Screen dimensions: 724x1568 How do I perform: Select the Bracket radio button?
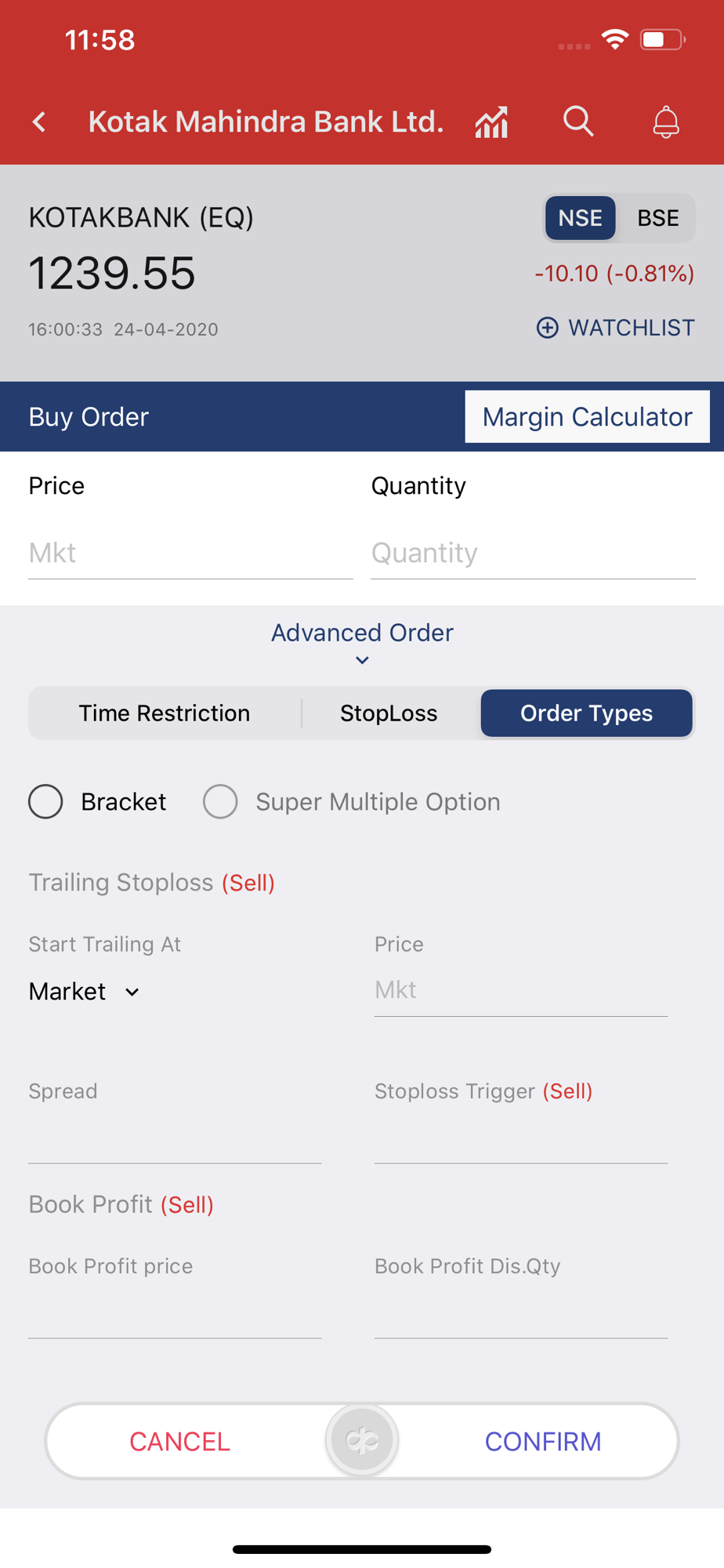45,801
